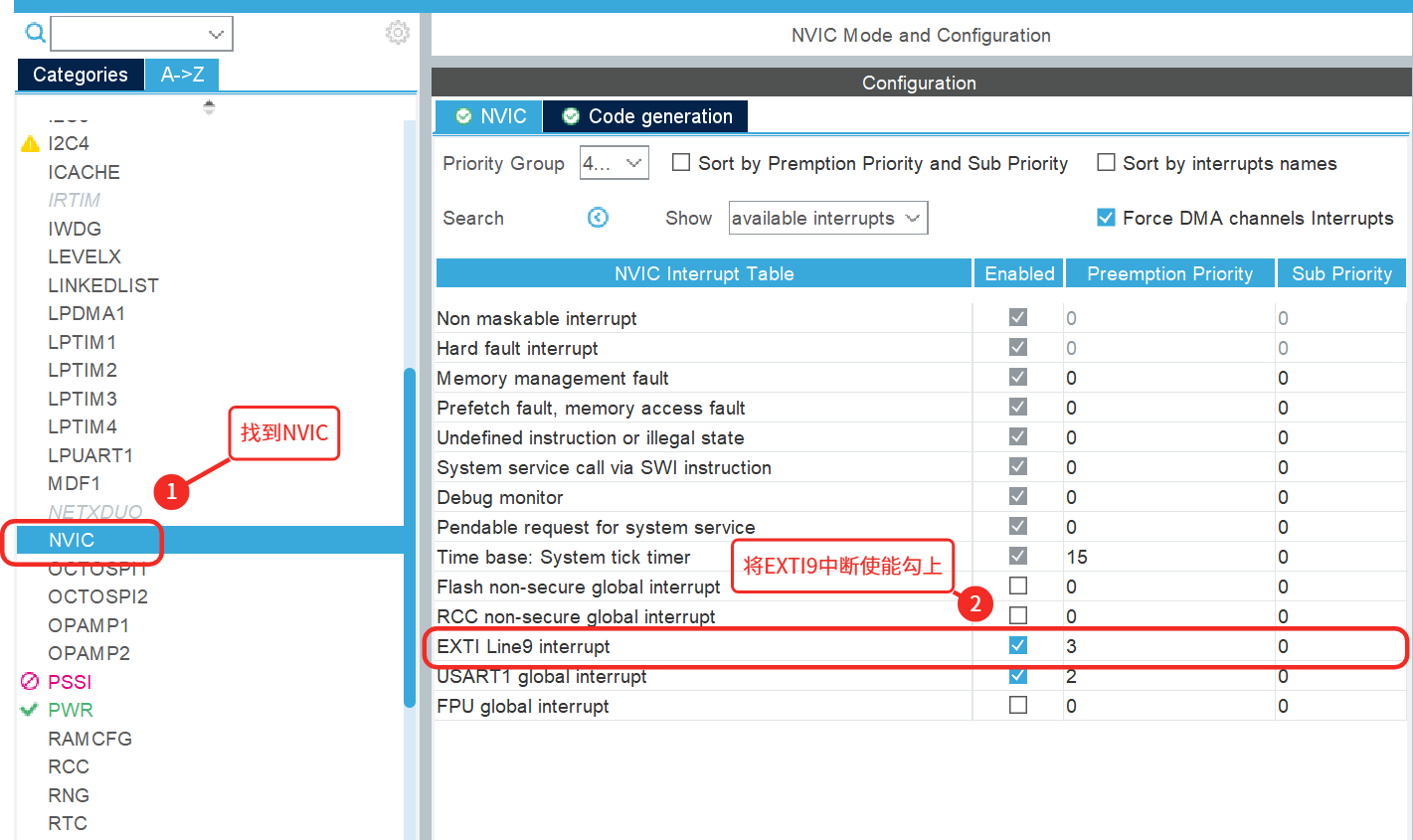Click EXTI Line9 sub priority value
Screen dimensions: 1413x840
click(x=1283, y=646)
